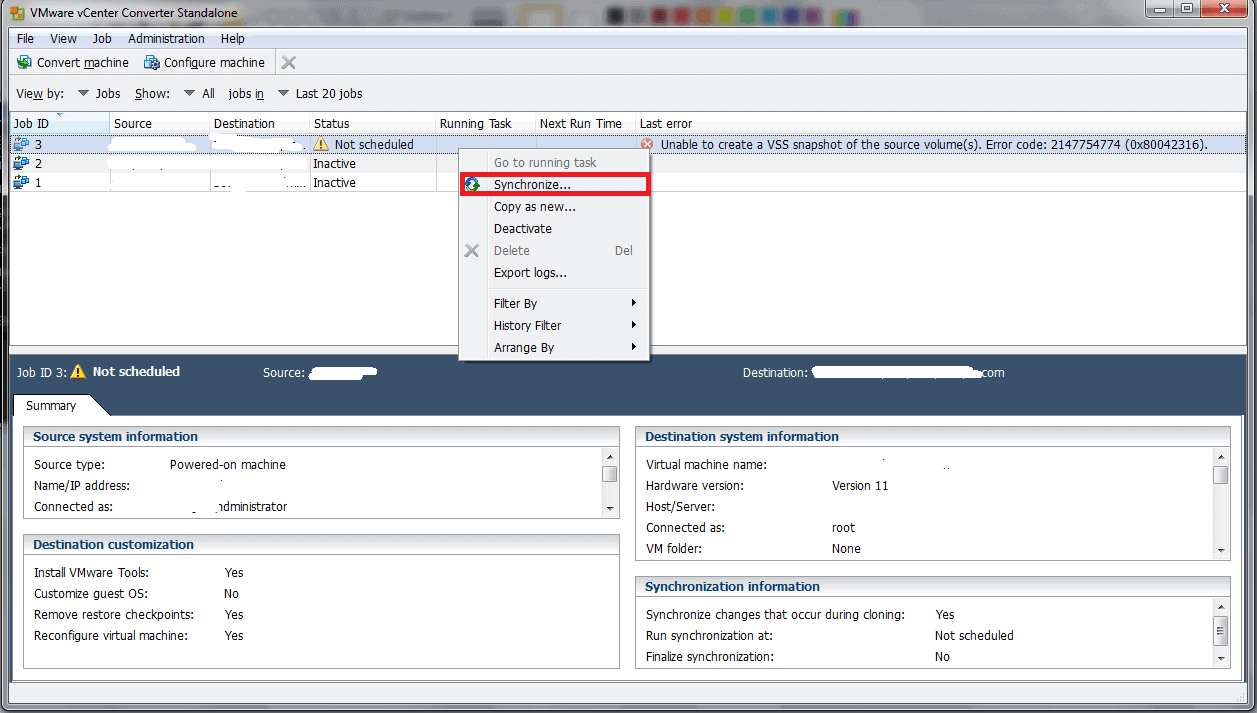Sort by the Source column header
This screenshot has width=1257, height=713.
tap(159, 123)
